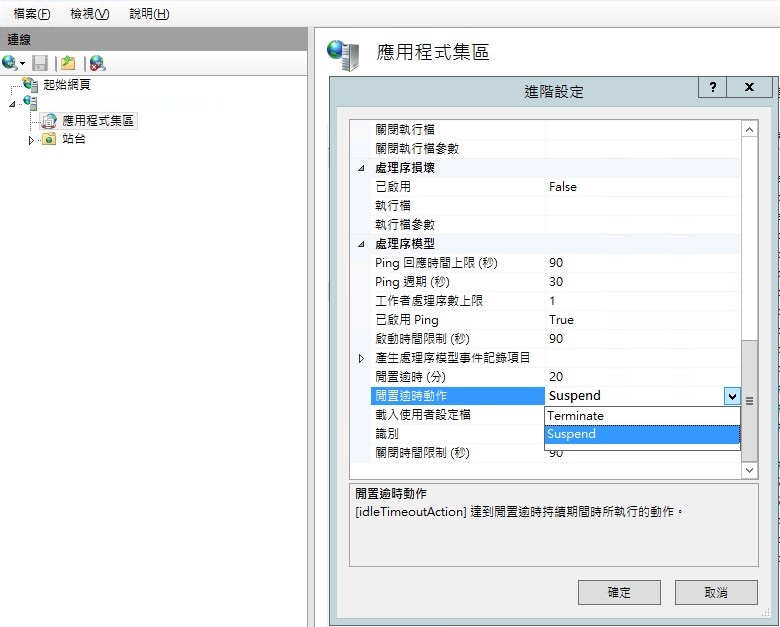780x627 pixels.
Task: Click the property grid scroll down arrow
Action: [749, 470]
